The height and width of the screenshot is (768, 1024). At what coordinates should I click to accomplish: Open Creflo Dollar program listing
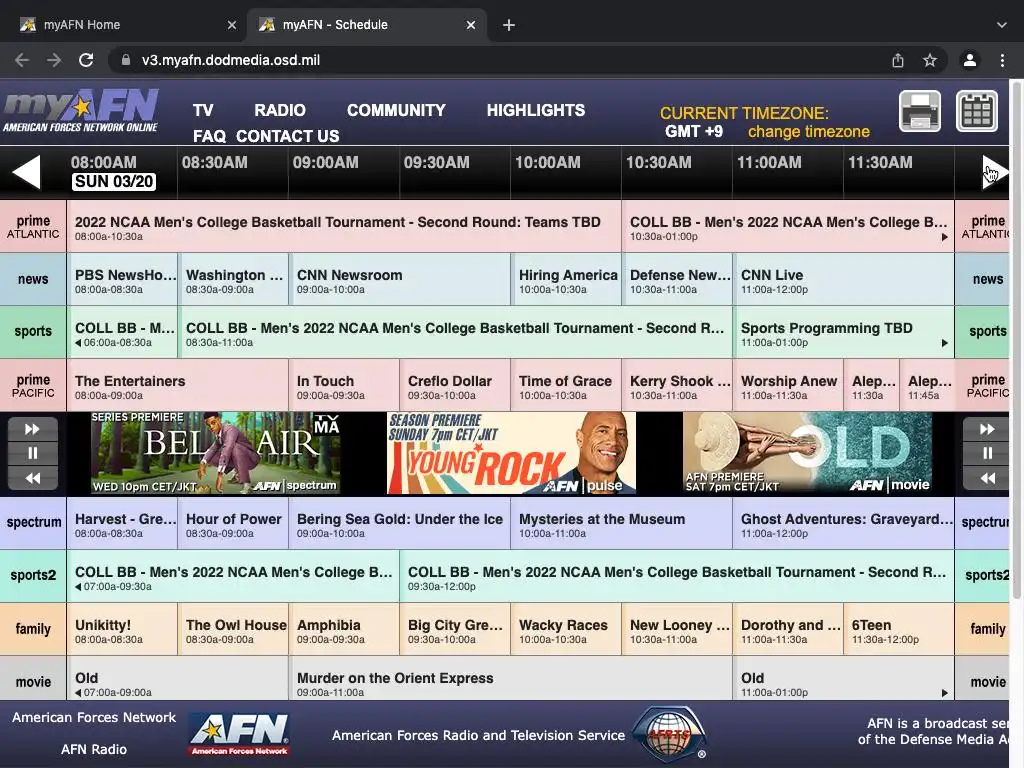point(455,385)
